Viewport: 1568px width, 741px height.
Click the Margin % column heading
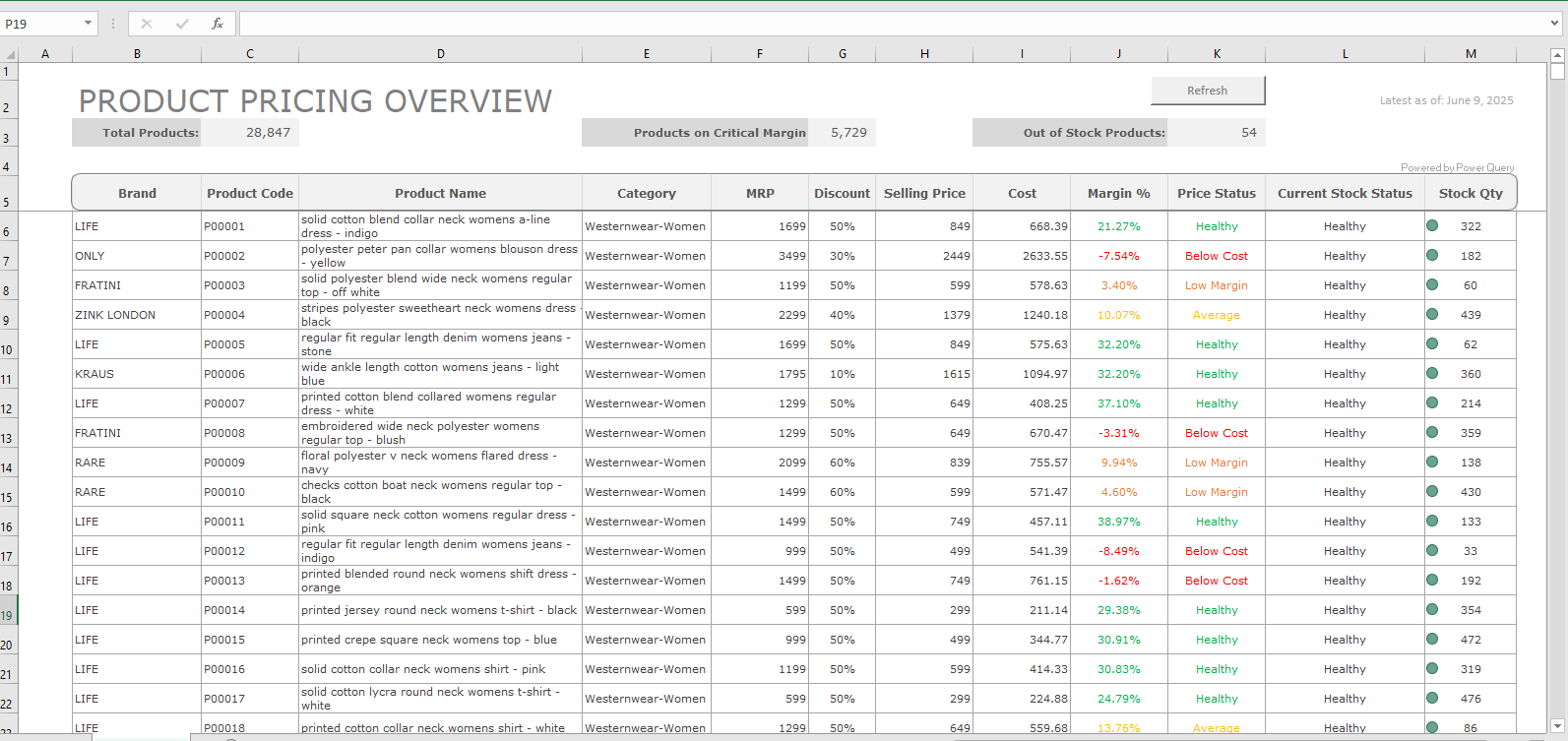[1119, 194]
